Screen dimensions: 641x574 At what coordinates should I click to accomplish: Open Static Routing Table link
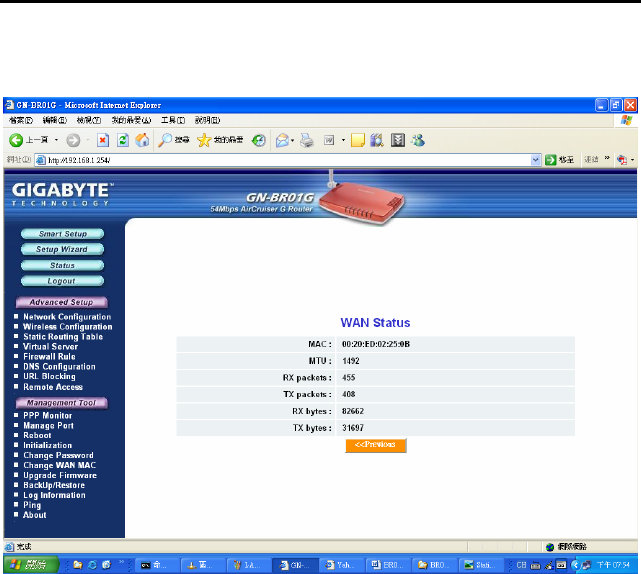[63, 336]
